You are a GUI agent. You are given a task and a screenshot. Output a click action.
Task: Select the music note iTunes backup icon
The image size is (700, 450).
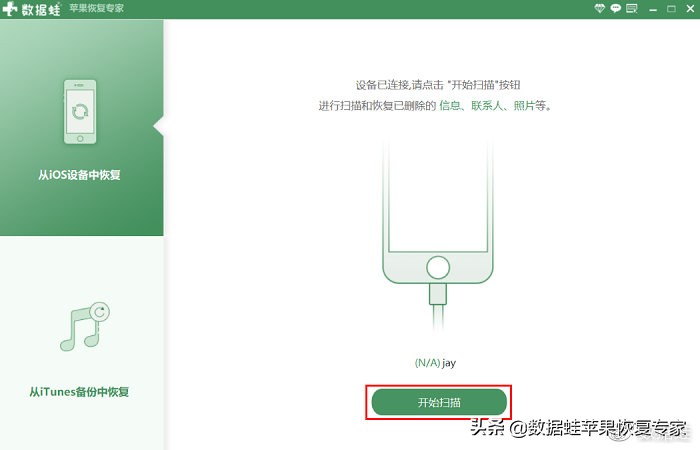[x=85, y=326]
